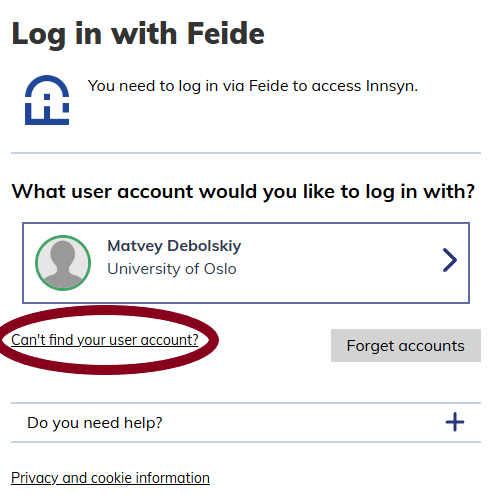Viewport: 490px width, 500px height.
Task: Click the name Matvey Debolskiy in the card
Action: pyautogui.click(x=174, y=246)
